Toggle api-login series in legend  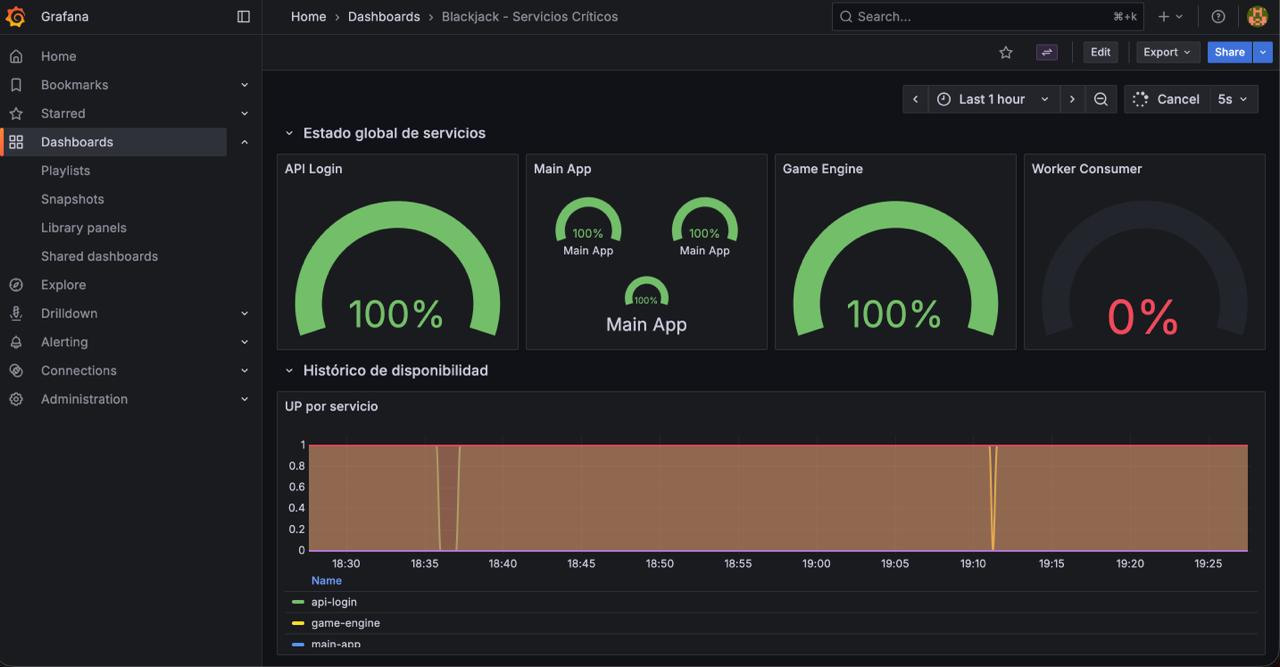pyautogui.click(x=334, y=602)
